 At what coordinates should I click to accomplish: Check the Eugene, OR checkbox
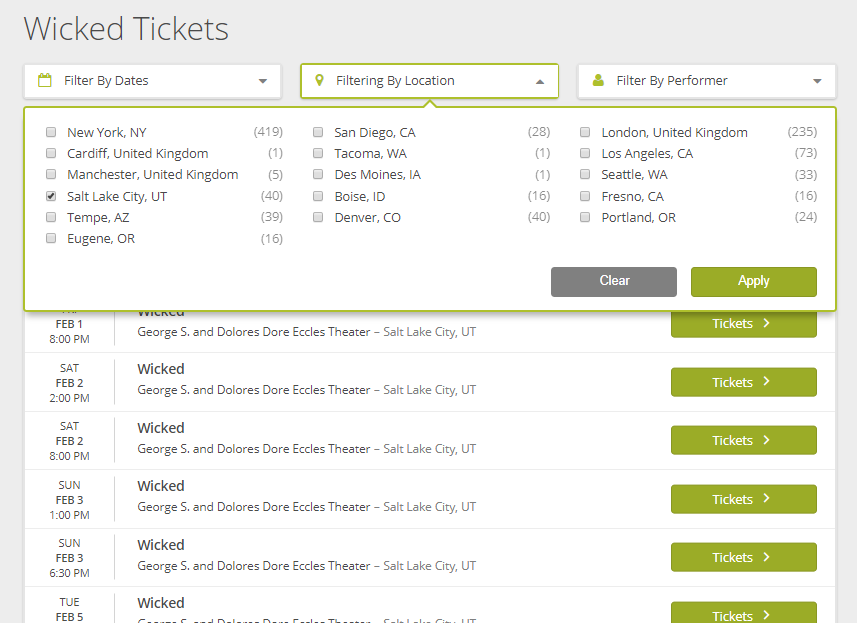(x=51, y=238)
